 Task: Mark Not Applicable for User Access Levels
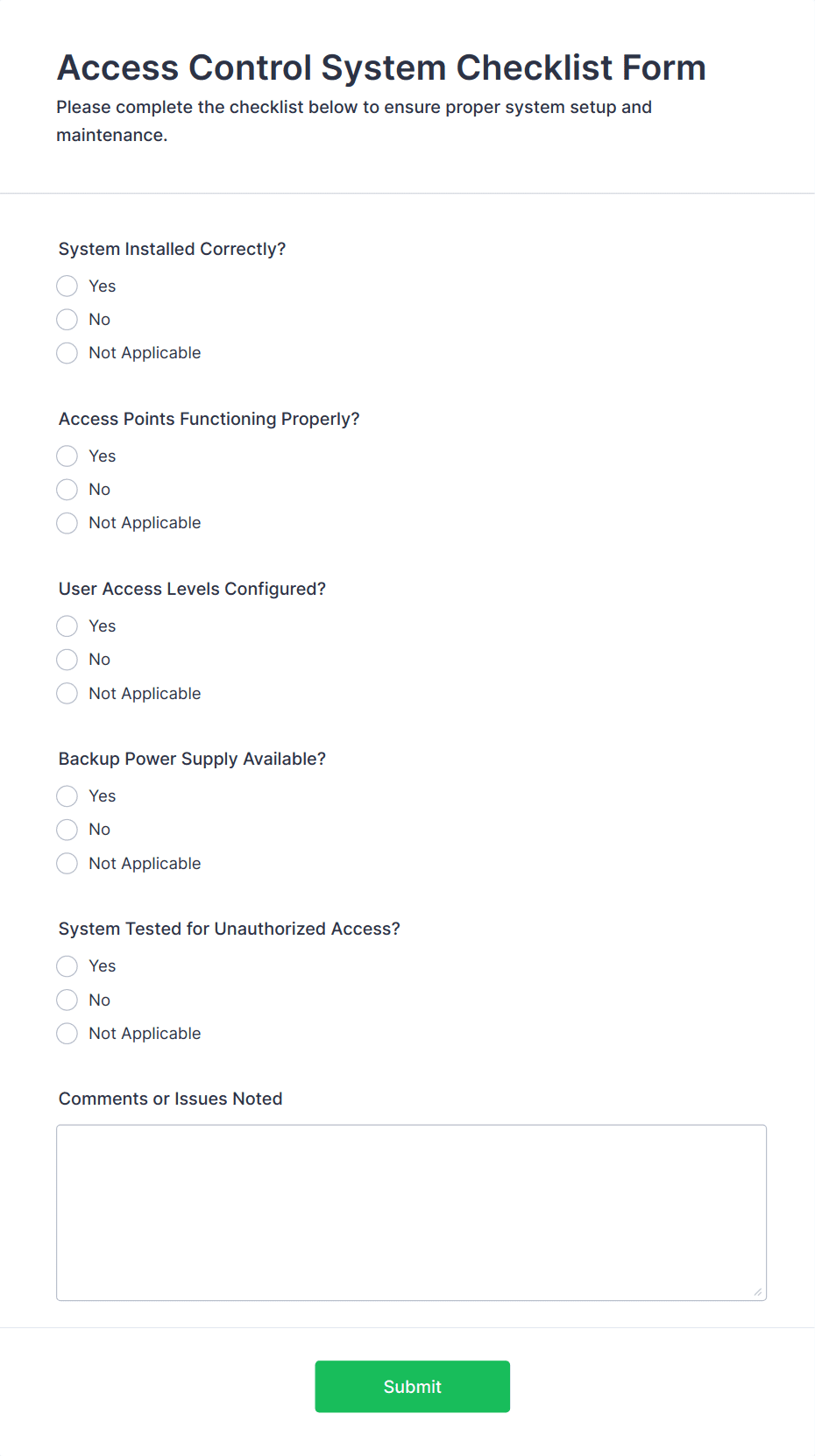(67, 694)
